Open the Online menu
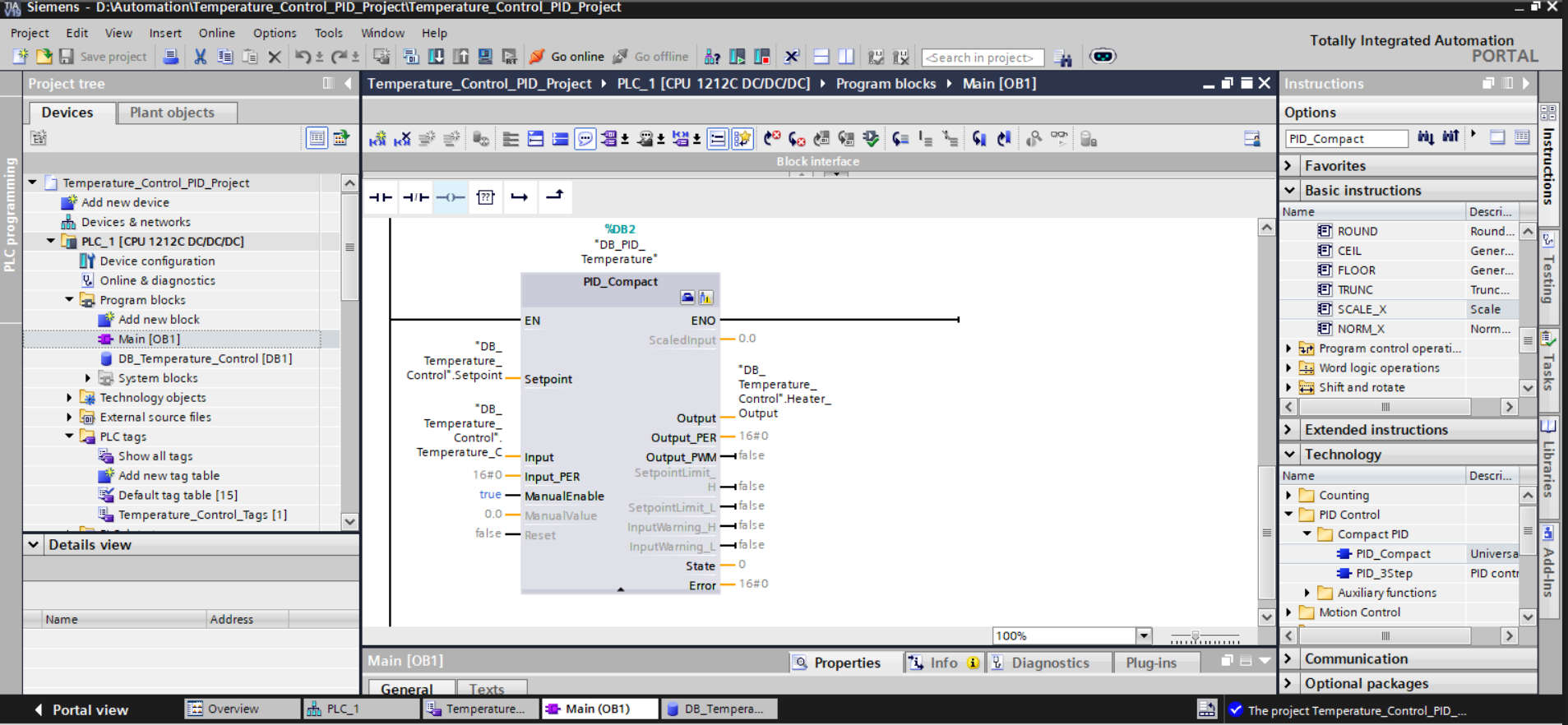 (217, 33)
